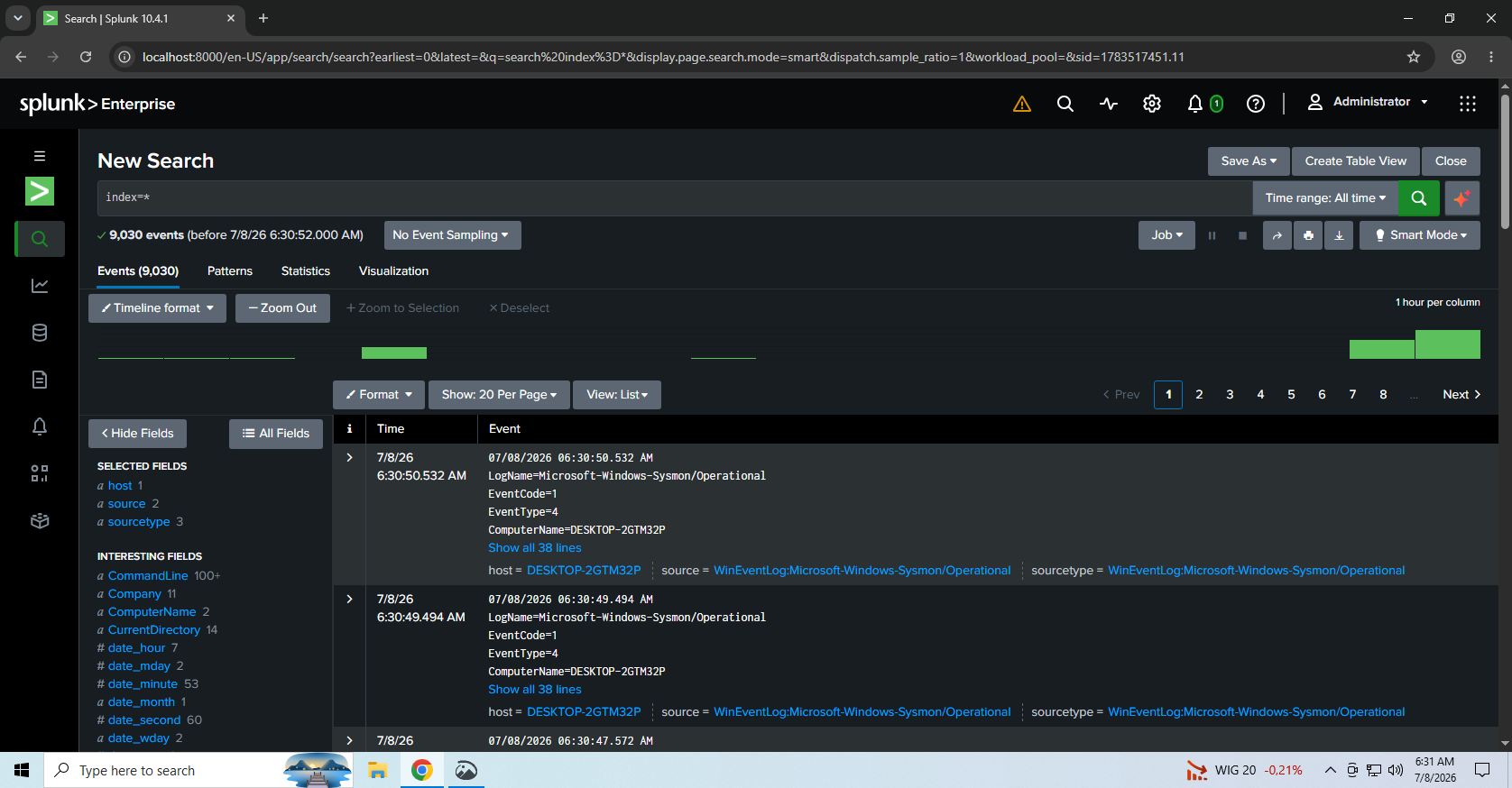This screenshot has width=1512, height=788.
Task: Open the Time range All time picker
Action: (1325, 198)
